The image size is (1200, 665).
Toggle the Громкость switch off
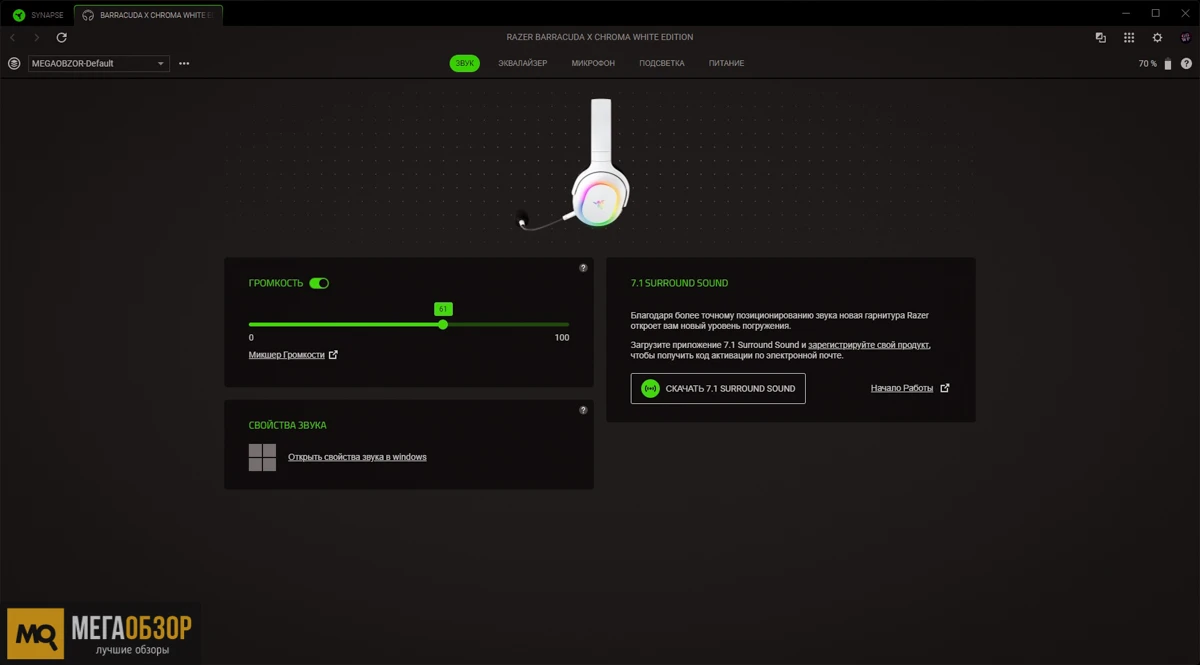(x=319, y=283)
